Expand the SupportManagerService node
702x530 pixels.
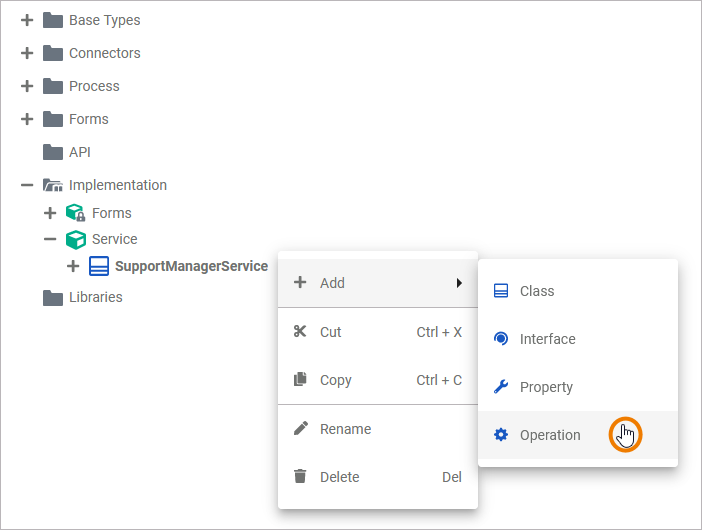[x=73, y=267]
